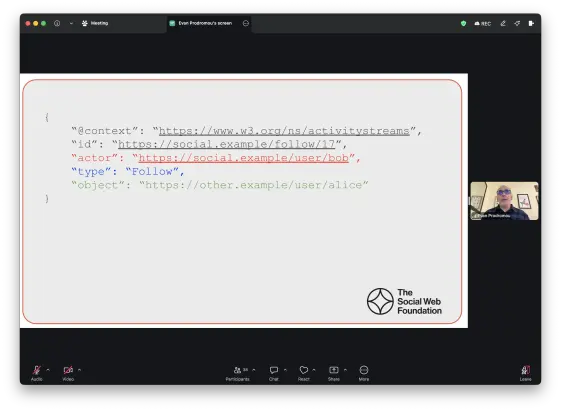Screen dimensions: 561x411
Task: Click the speaker's video thumbnail
Action: 504,201
